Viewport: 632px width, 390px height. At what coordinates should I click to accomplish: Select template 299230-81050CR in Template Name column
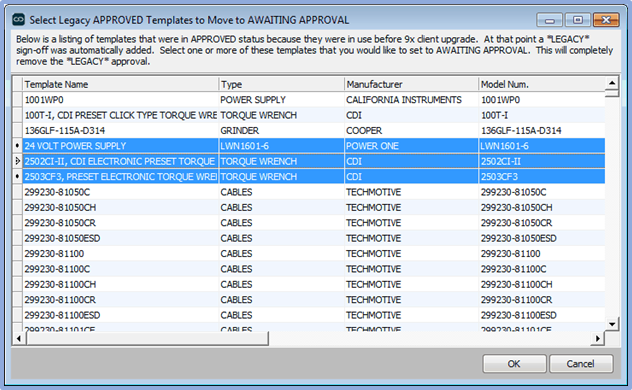121,223
